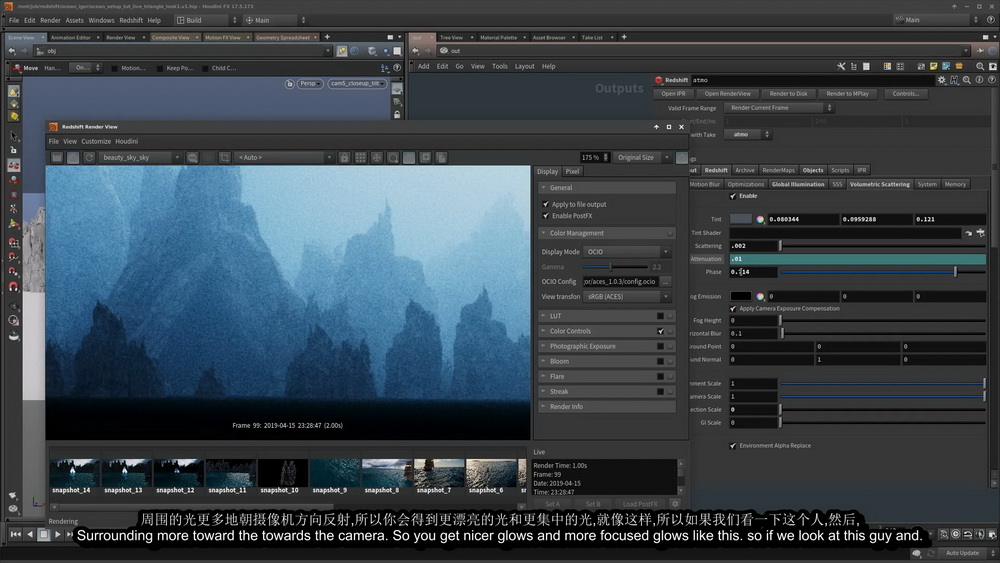Image resolution: width=1000 pixels, height=563 pixels.
Task: Click the Scattering slider
Action: (883, 246)
